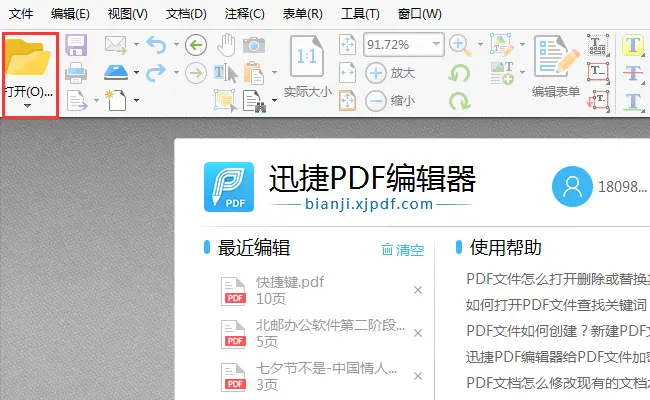Viewport: 650px width, 400px height.
Task: Expand the arrow under 打开(O)
Action: pos(27,106)
